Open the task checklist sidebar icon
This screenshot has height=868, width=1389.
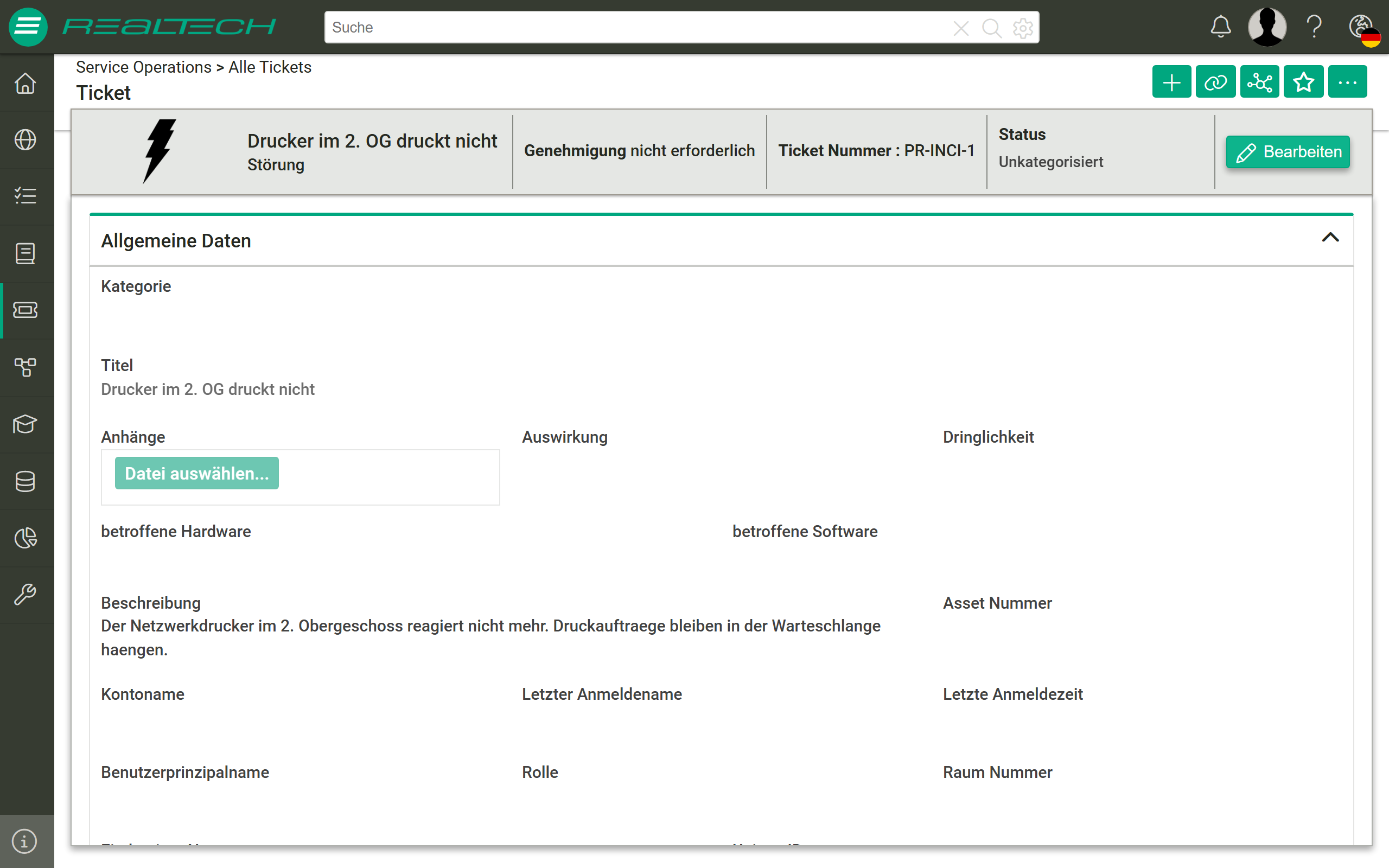tap(26, 196)
